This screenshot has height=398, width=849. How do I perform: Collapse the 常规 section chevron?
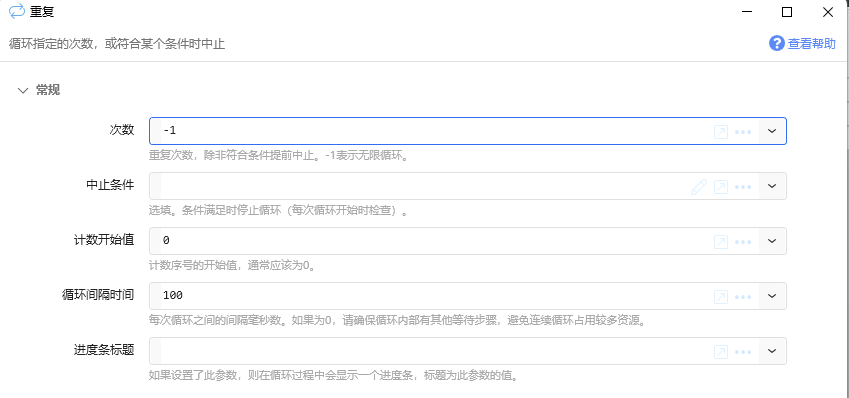point(23,90)
